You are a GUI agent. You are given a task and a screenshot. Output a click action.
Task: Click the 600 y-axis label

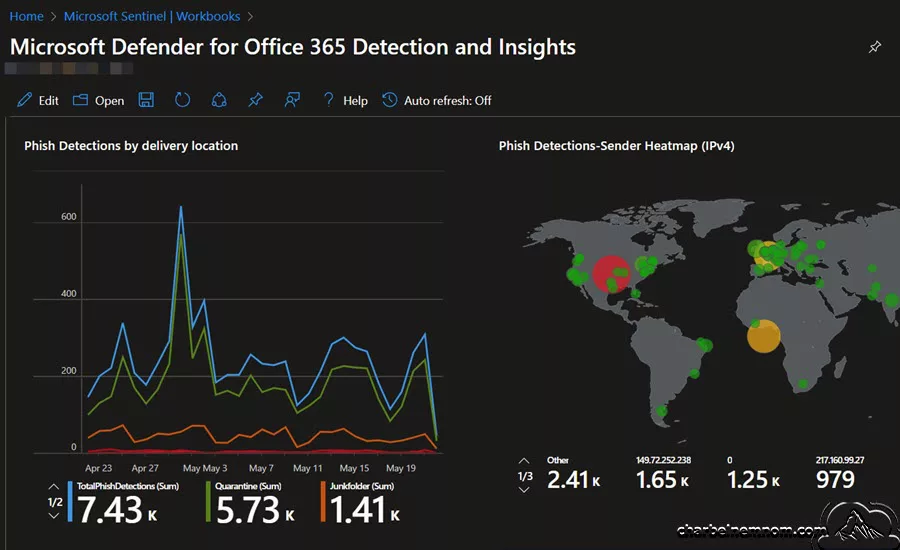tap(68, 216)
